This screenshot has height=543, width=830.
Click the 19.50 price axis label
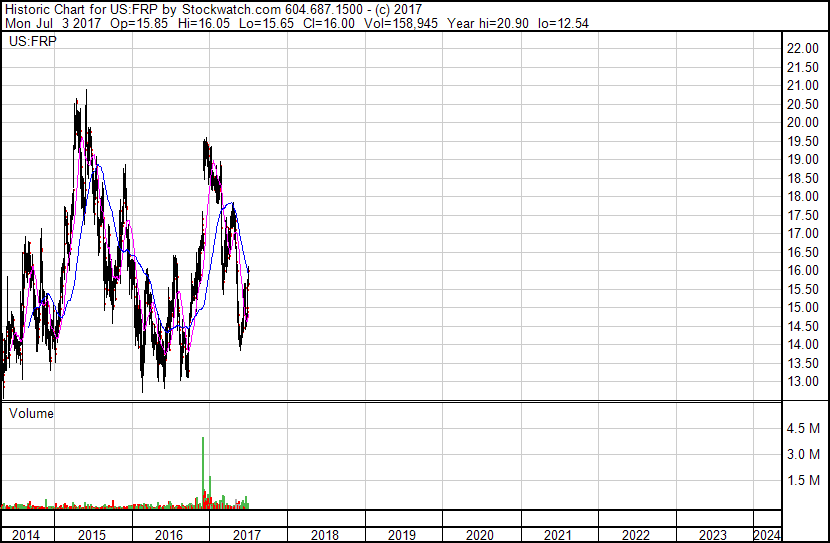click(x=802, y=141)
